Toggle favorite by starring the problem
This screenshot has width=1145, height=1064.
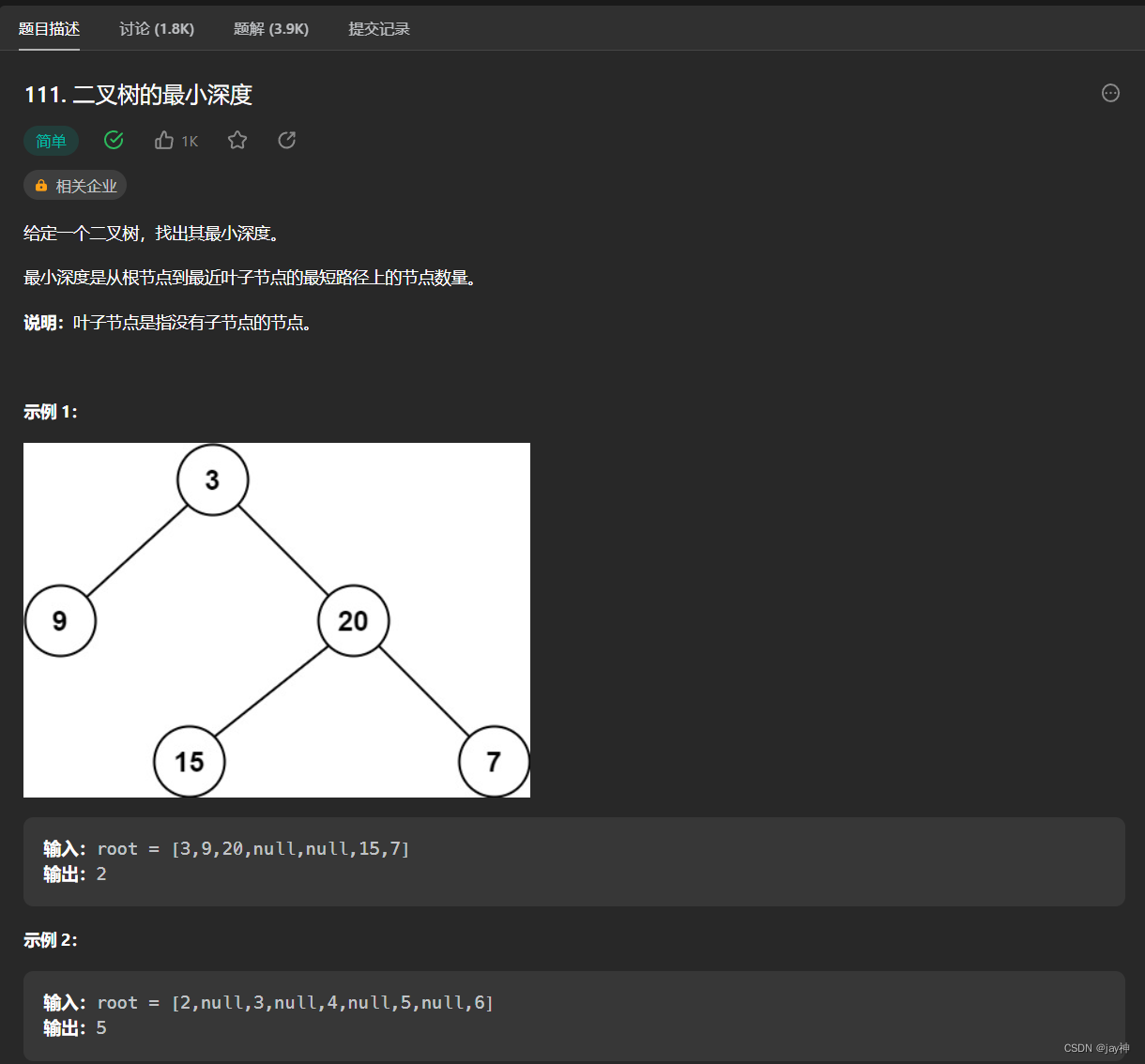pos(237,140)
